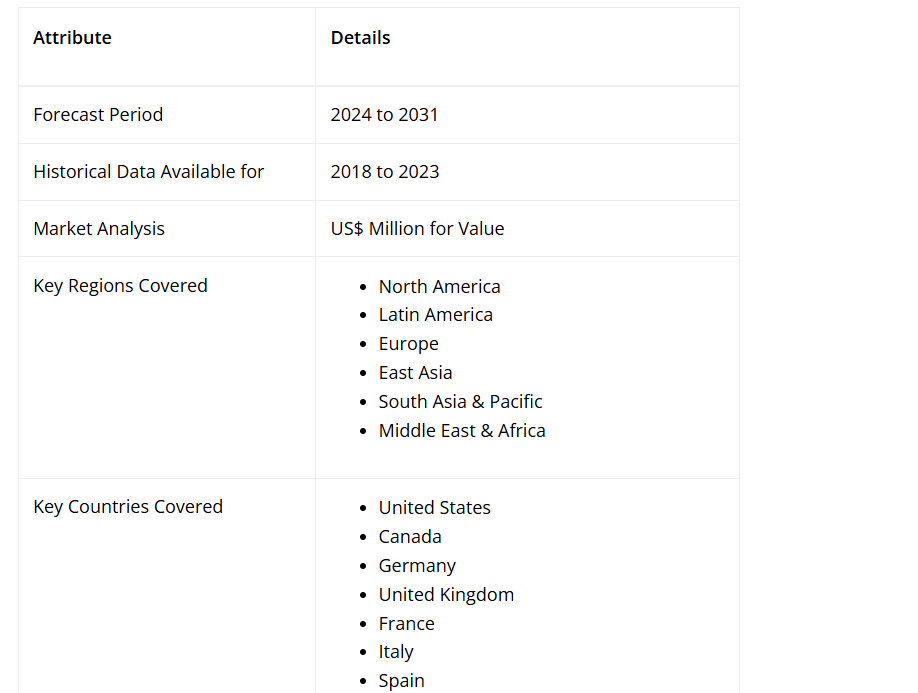Select United States in countries list
The width and height of the screenshot is (918, 693).
point(434,508)
